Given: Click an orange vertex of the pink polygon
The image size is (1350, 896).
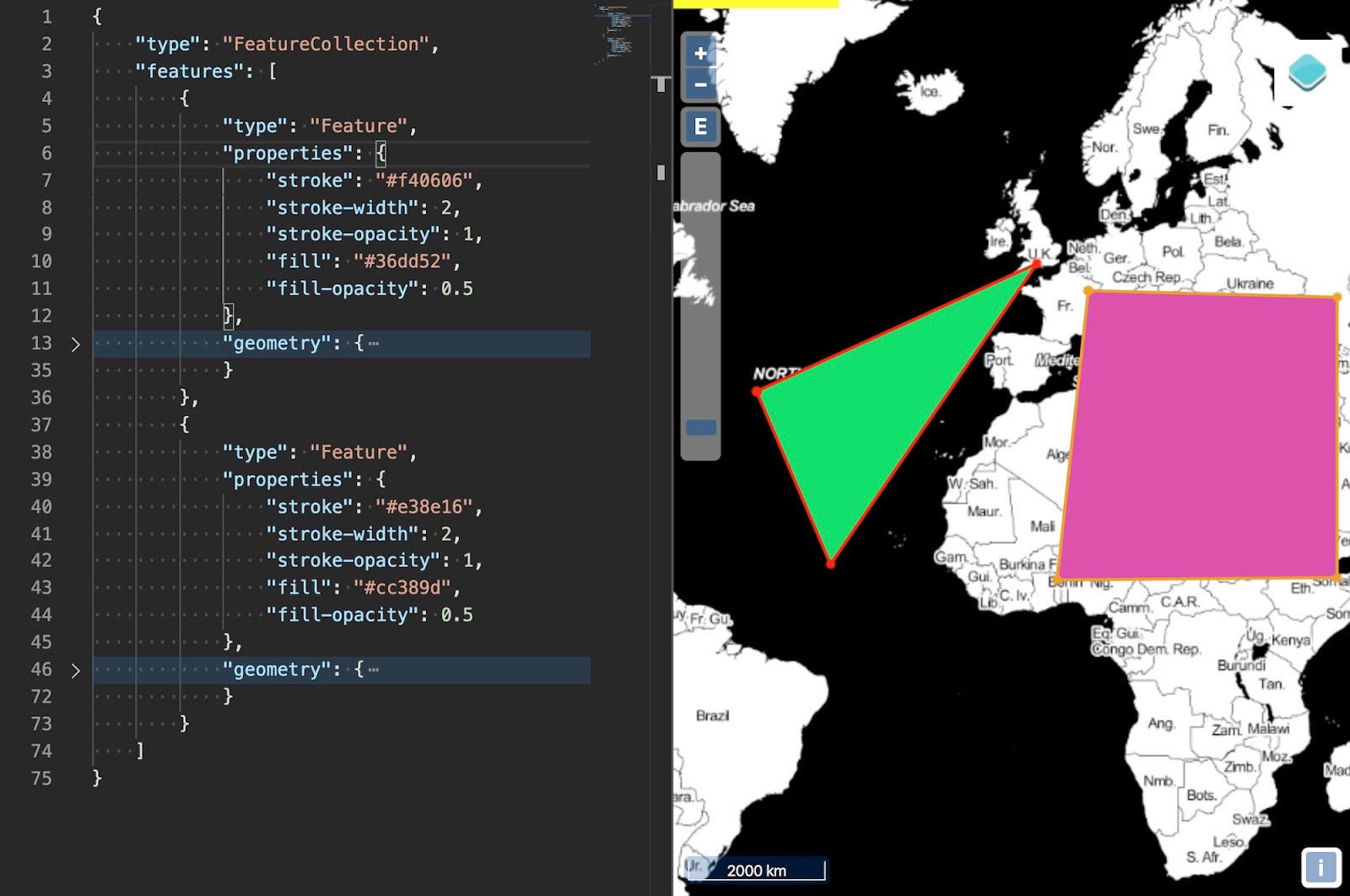Looking at the screenshot, I should point(1088,291).
